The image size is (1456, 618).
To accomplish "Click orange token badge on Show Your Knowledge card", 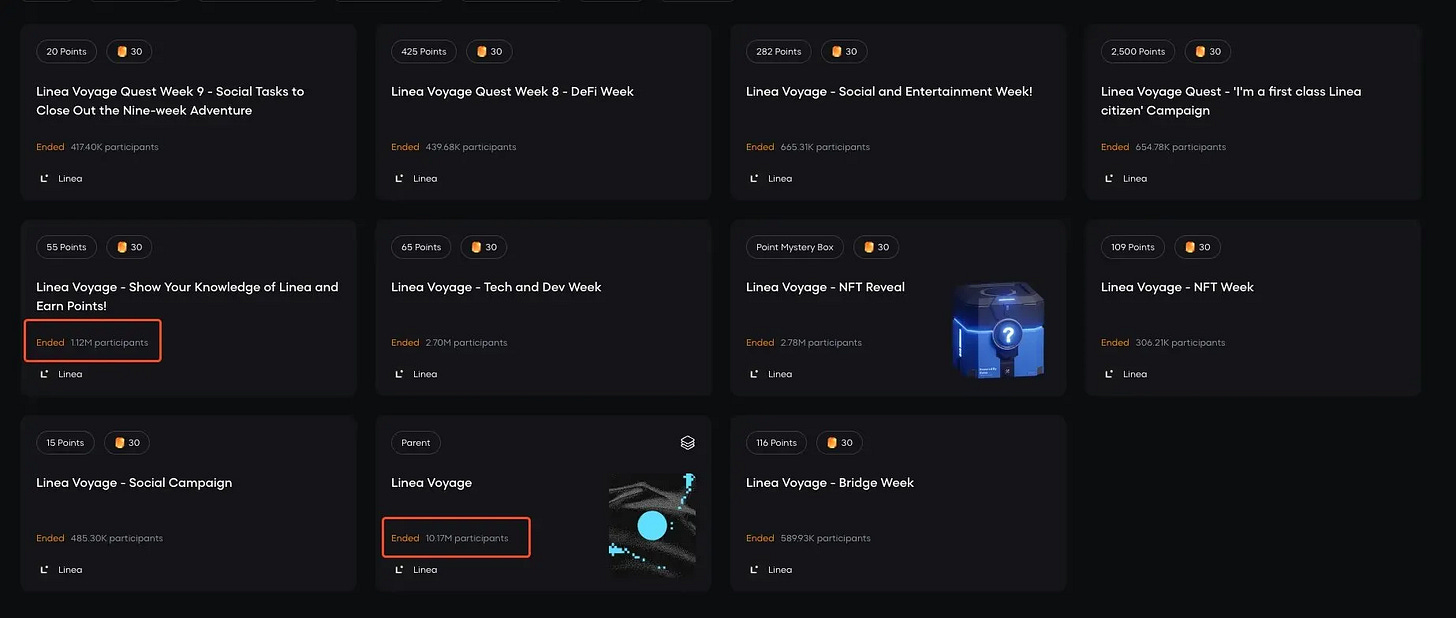I will [129, 247].
